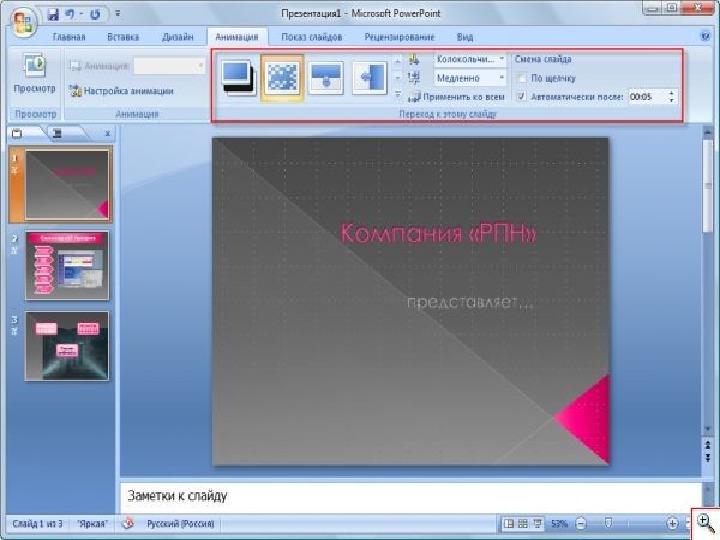720x540 pixels.
Task: Click the transition star icon beside slide 2
Action: coord(14,251)
